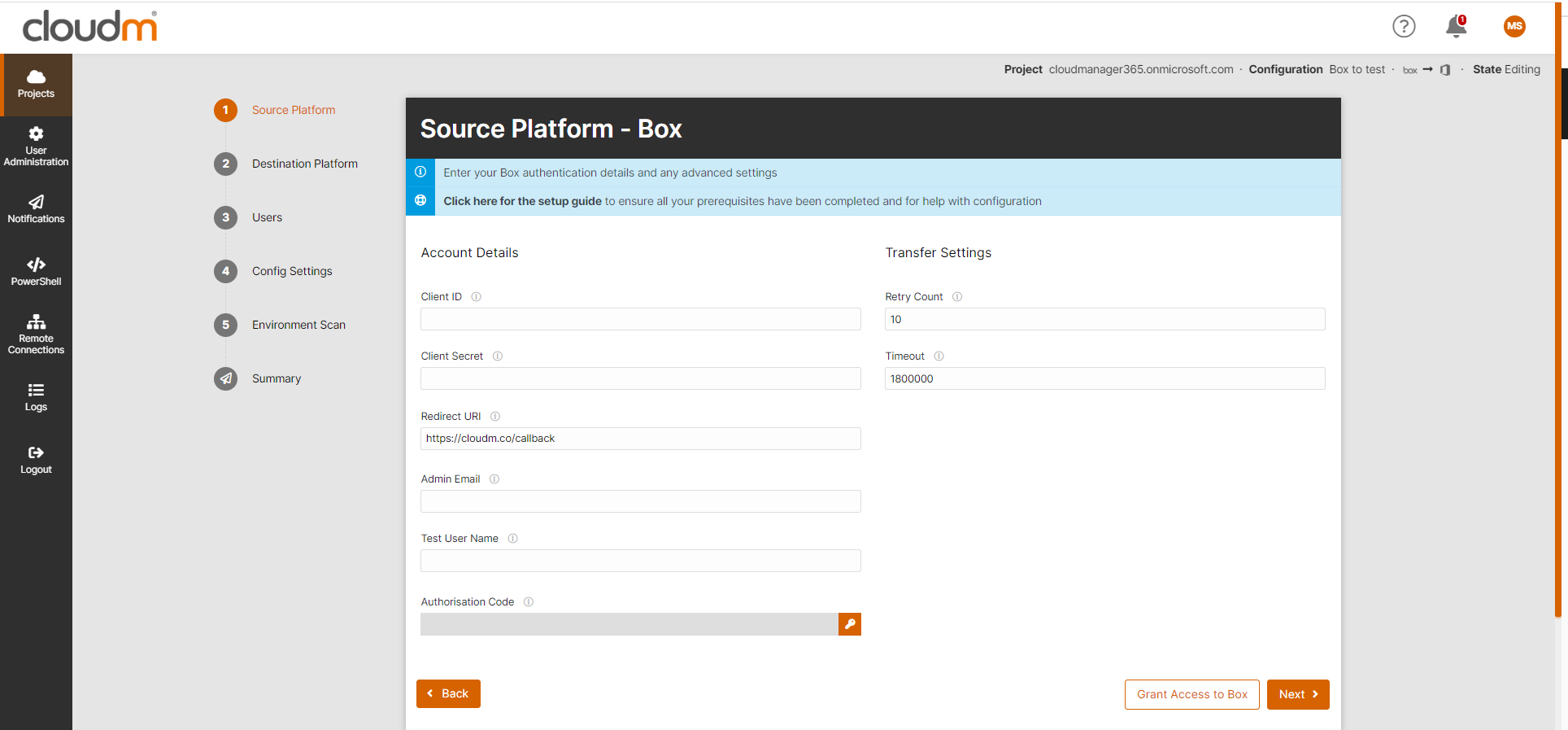Click the Next button
The image size is (1568, 730).
coord(1298,694)
